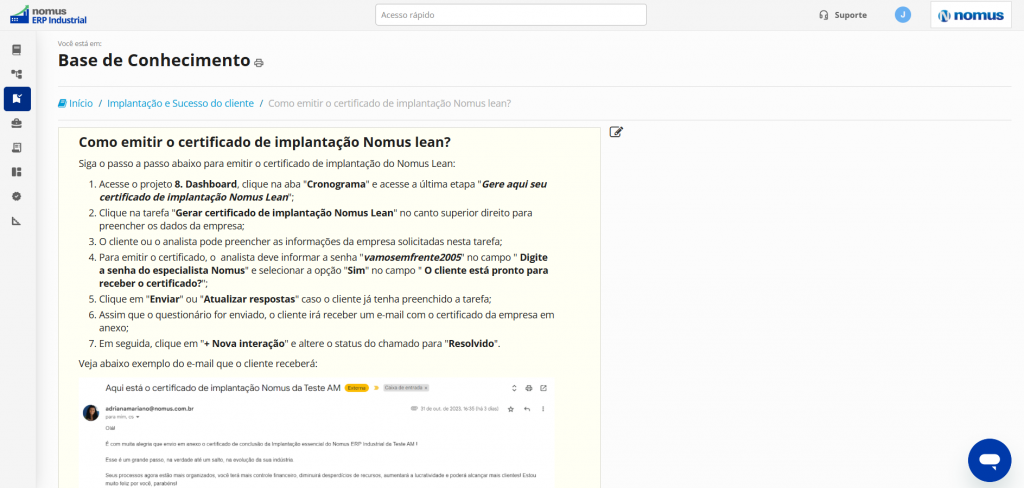Open the chart icon at sidebar bottom
This screenshot has width=1024, height=488.
point(17,221)
